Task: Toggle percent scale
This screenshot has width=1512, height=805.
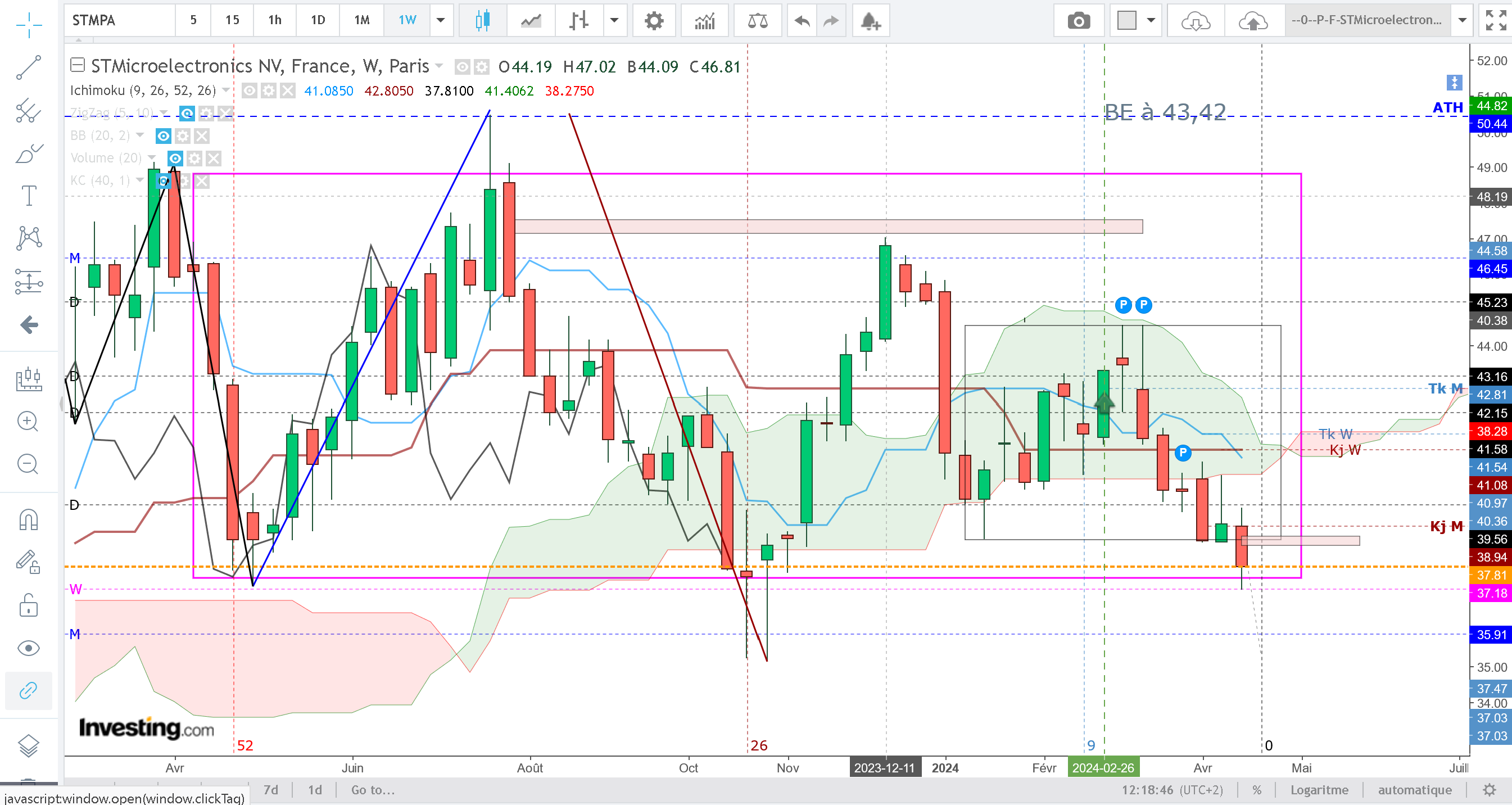Action: (1257, 790)
